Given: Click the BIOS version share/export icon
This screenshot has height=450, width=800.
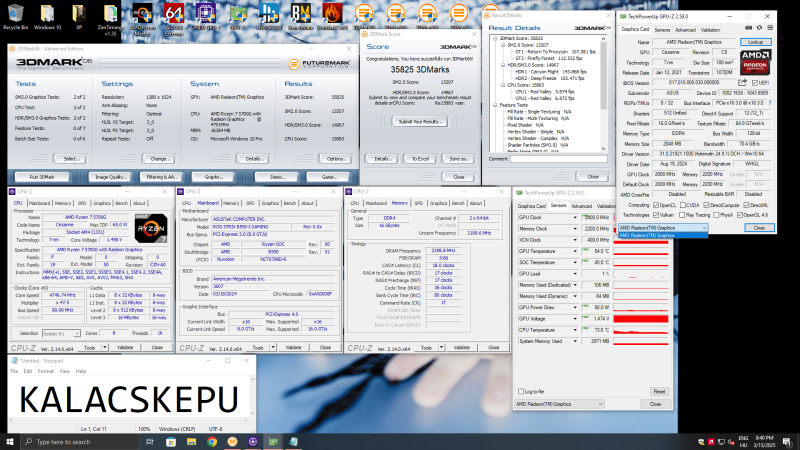Looking at the screenshot, I should pyautogui.click(x=742, y=82).
